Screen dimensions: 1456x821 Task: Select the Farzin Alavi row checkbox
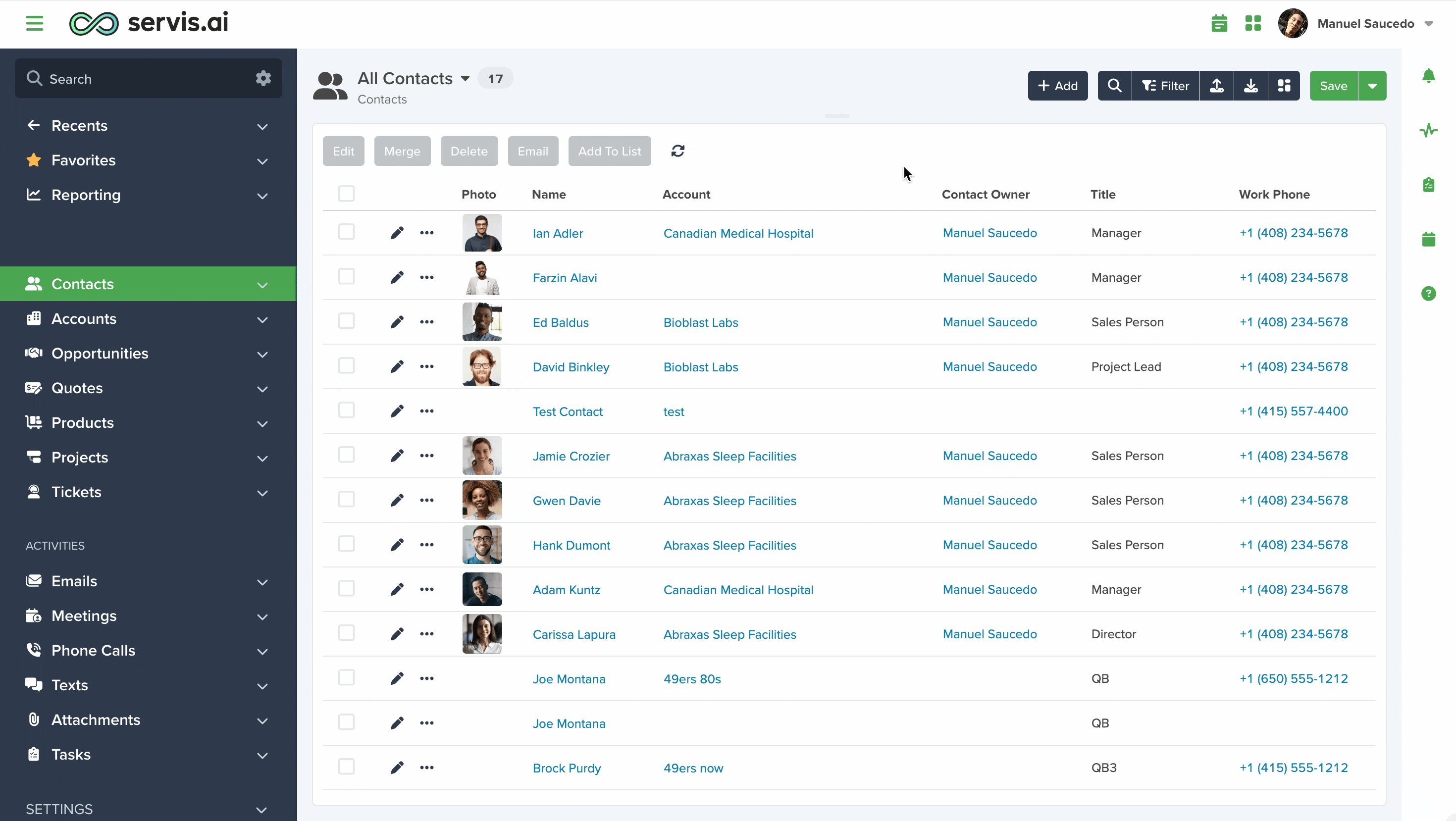[x=346, y=276]
